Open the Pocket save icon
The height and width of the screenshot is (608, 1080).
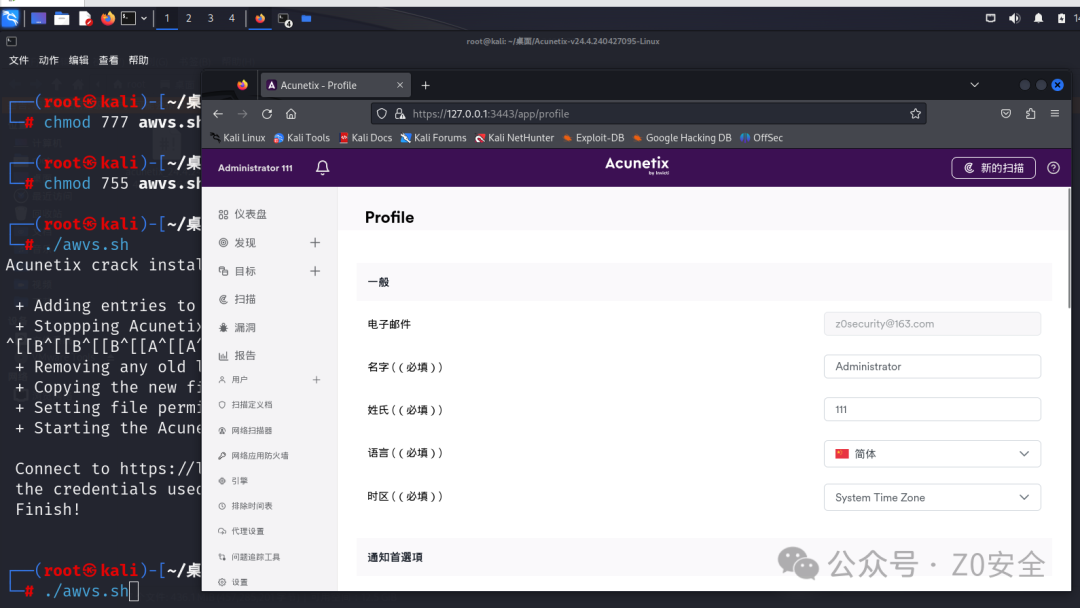tap(1006, 114)
